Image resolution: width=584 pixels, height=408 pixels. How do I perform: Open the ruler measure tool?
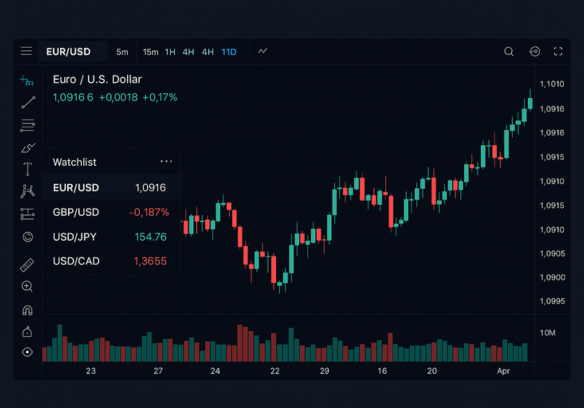click(x=27, y=265)
